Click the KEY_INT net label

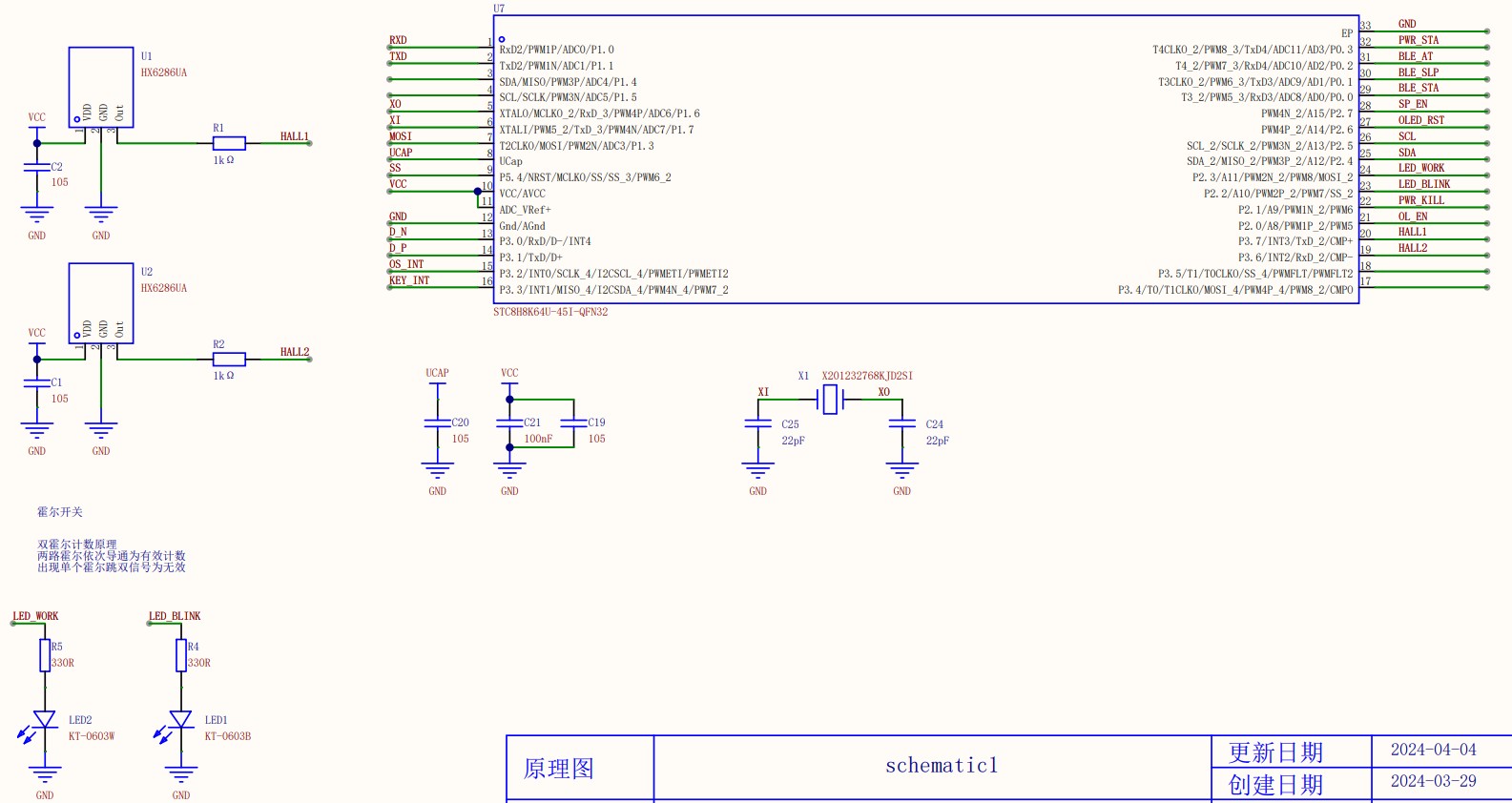click(409, 280)
